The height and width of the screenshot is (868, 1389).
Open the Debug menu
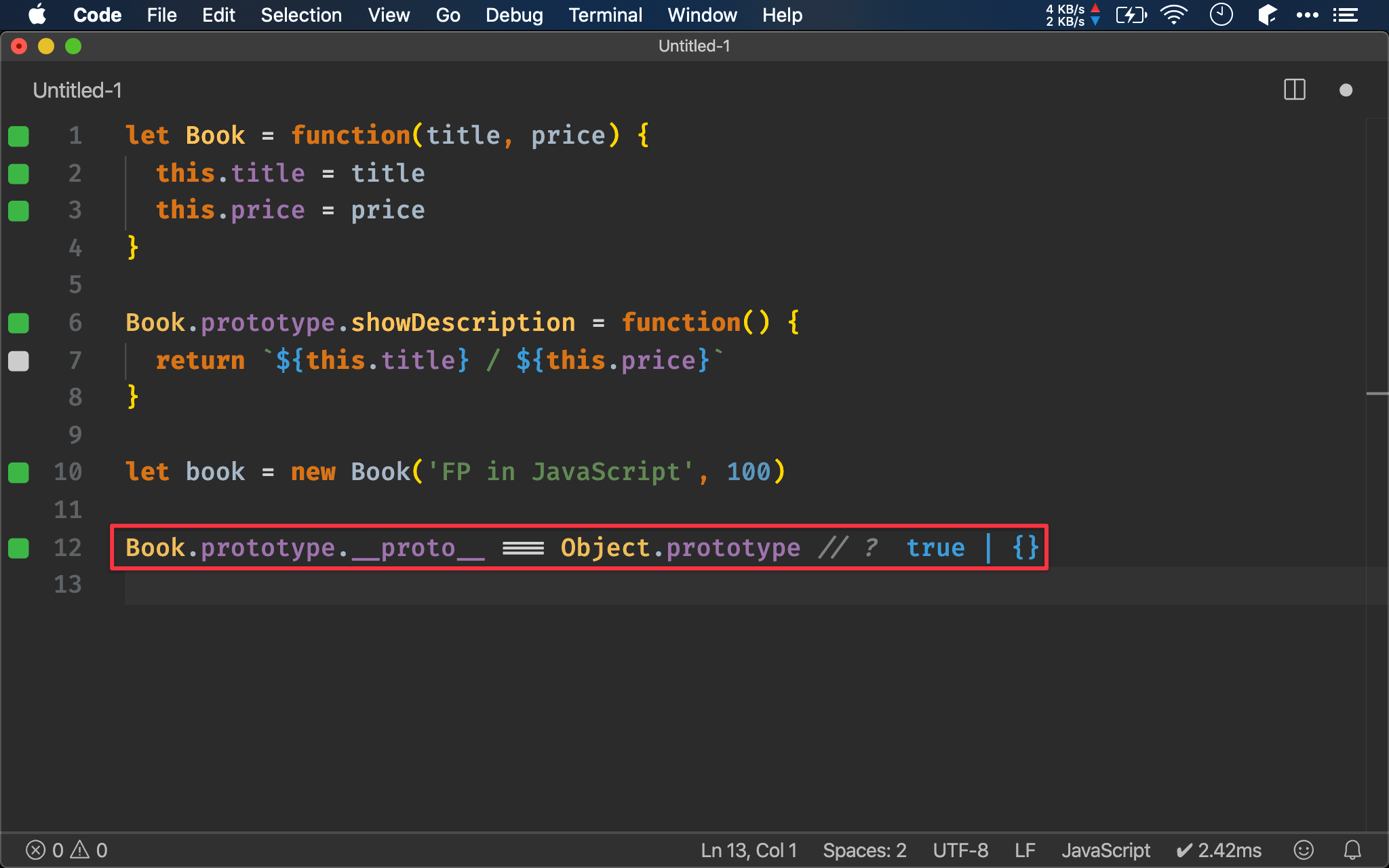pyautogui.click(x=514, y=15)
